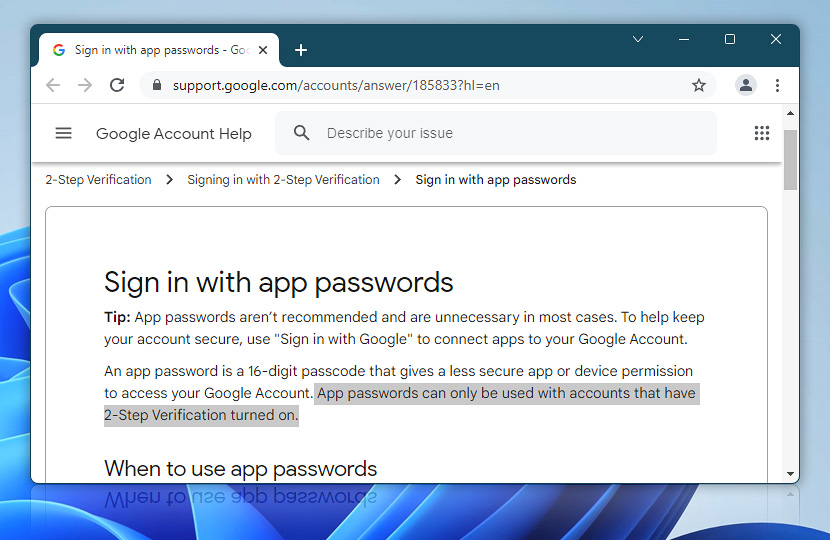Screen dimensions: 830x540
Task: Open Signing in with 2-Step Verification breadcrumb
Action: pos(283,180)
